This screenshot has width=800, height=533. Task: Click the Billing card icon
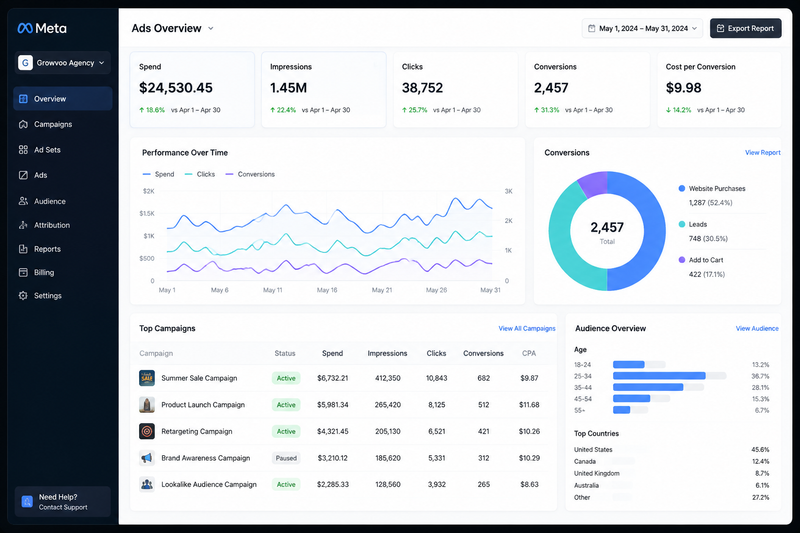click(23, 272)
